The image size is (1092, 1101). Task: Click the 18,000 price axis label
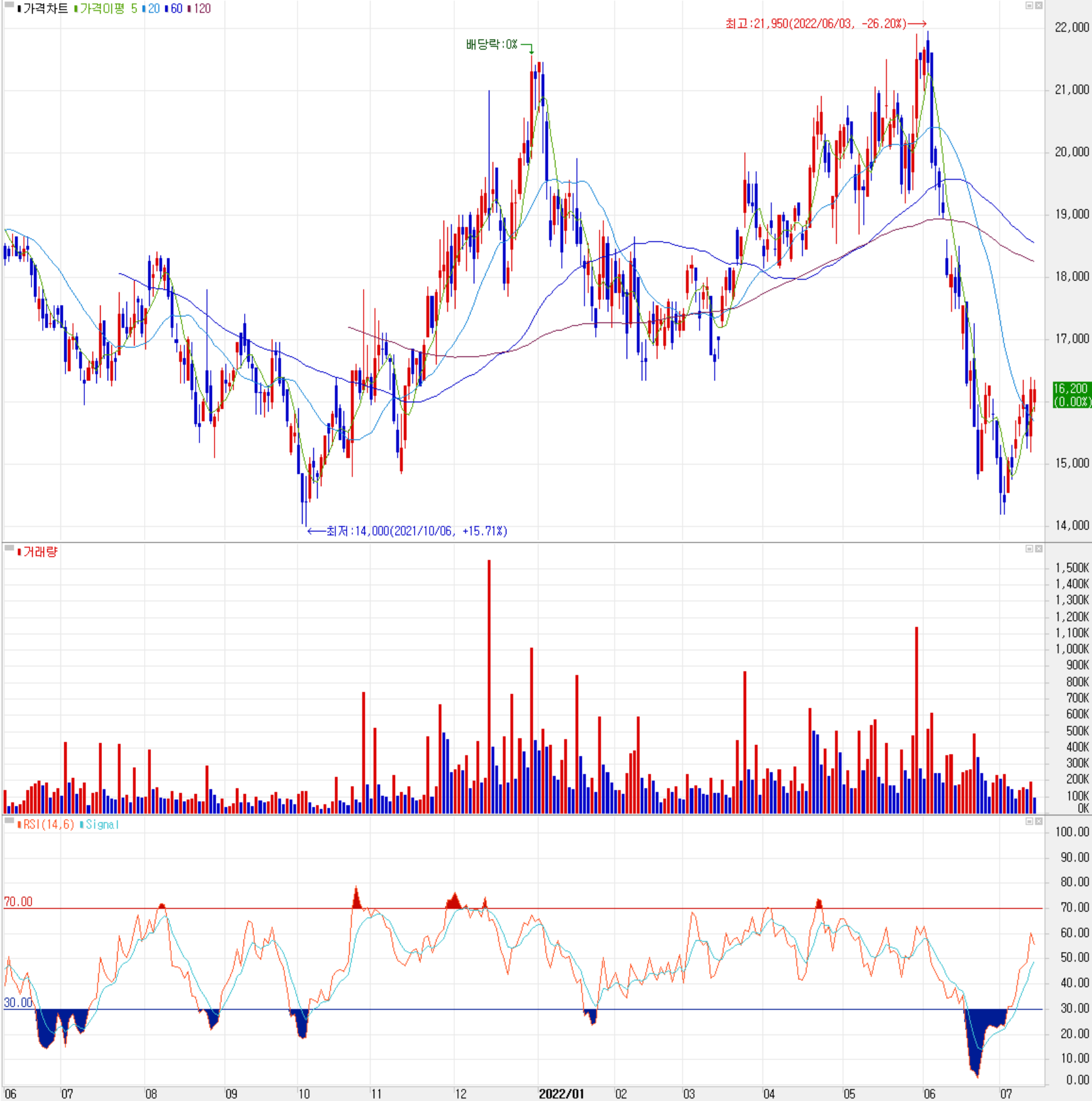(x=1071, y=276)
